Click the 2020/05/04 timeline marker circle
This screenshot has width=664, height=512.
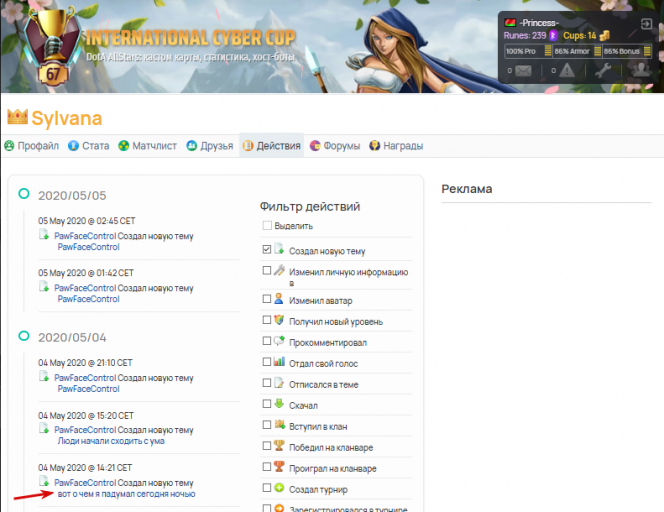point(24,336)
